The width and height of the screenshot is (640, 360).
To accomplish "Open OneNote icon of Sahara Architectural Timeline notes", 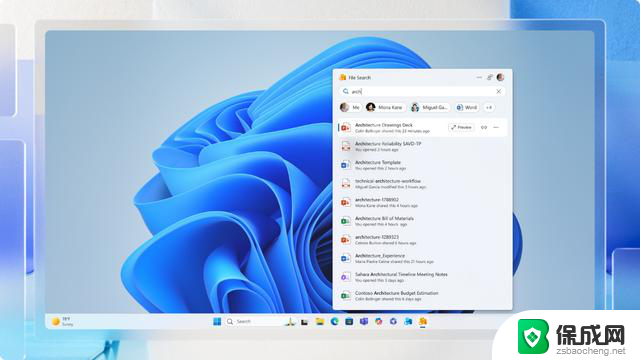I will (346, 277).
